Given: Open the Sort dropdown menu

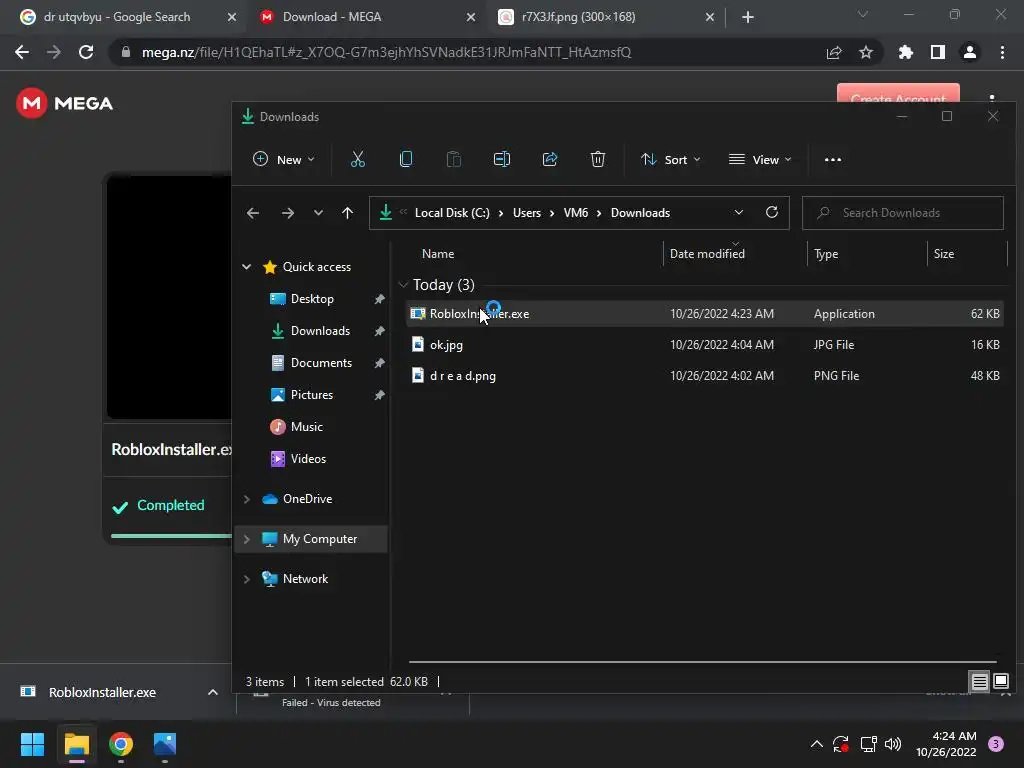Looking at the screenshot, I should (x=670, y=159).
